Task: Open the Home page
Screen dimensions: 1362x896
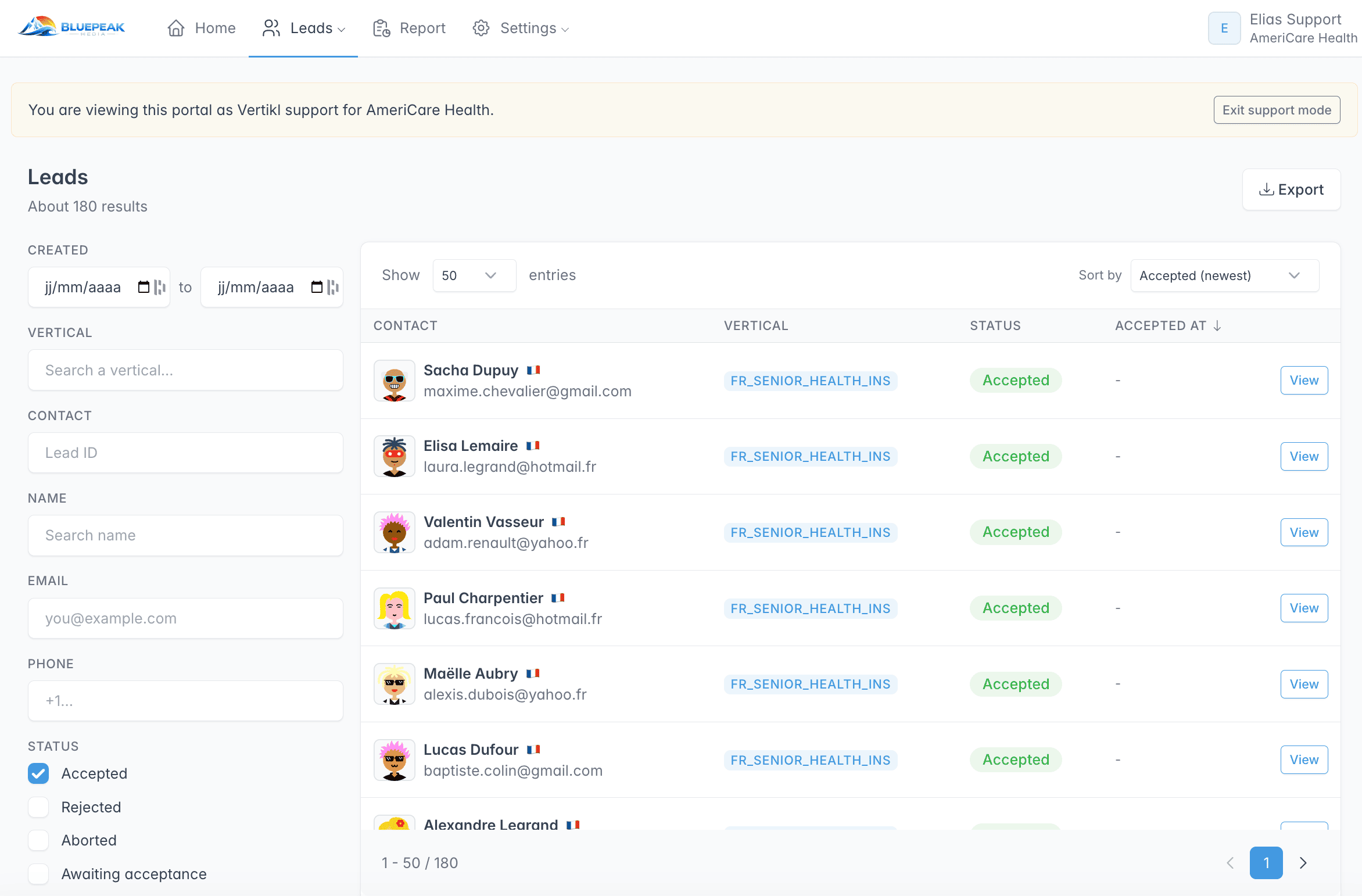Action: pyautogui.click(x=202, y=28)
